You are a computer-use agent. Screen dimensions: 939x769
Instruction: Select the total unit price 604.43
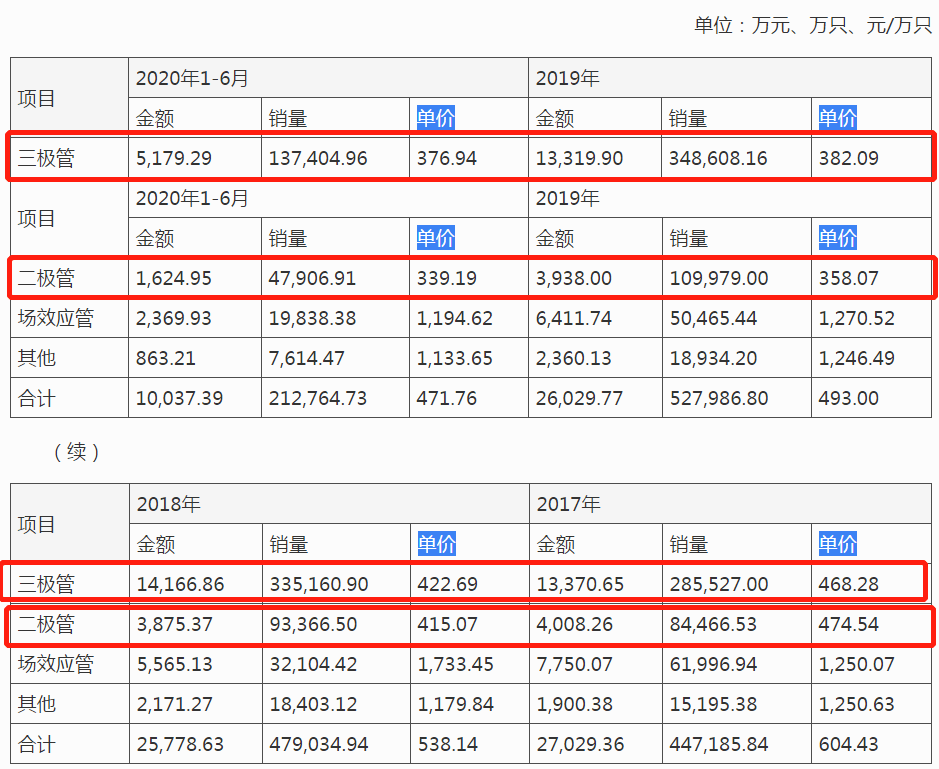848,745
